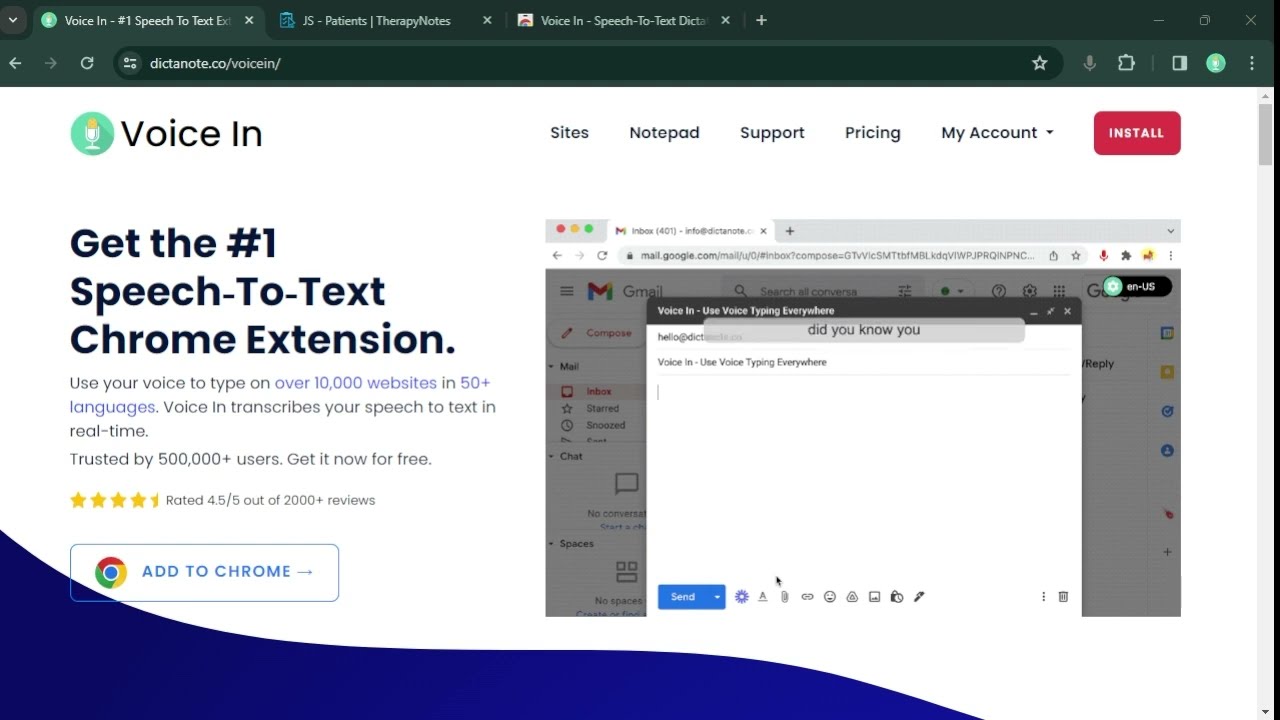Collapse the Spaces section in Gmail demo
This screenshot has height=720, width=1280.
[x=550, y=544]
